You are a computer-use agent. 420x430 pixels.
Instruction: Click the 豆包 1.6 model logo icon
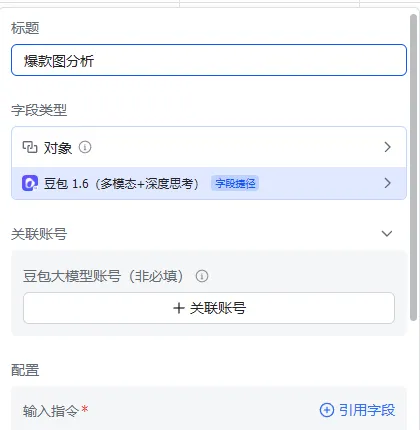click(x=30, y=183)
